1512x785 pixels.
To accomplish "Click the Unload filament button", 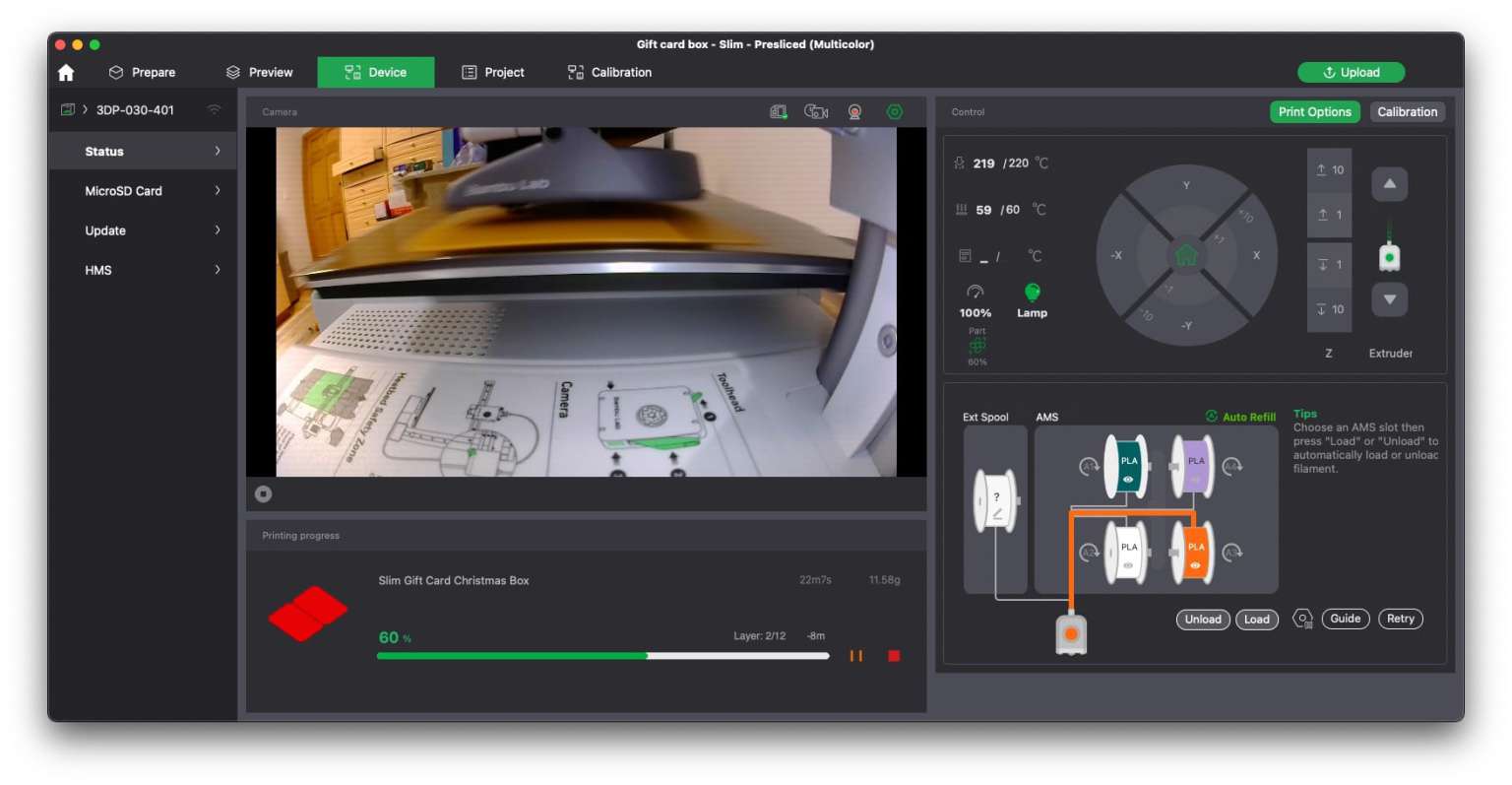I will pos(1202,620).
